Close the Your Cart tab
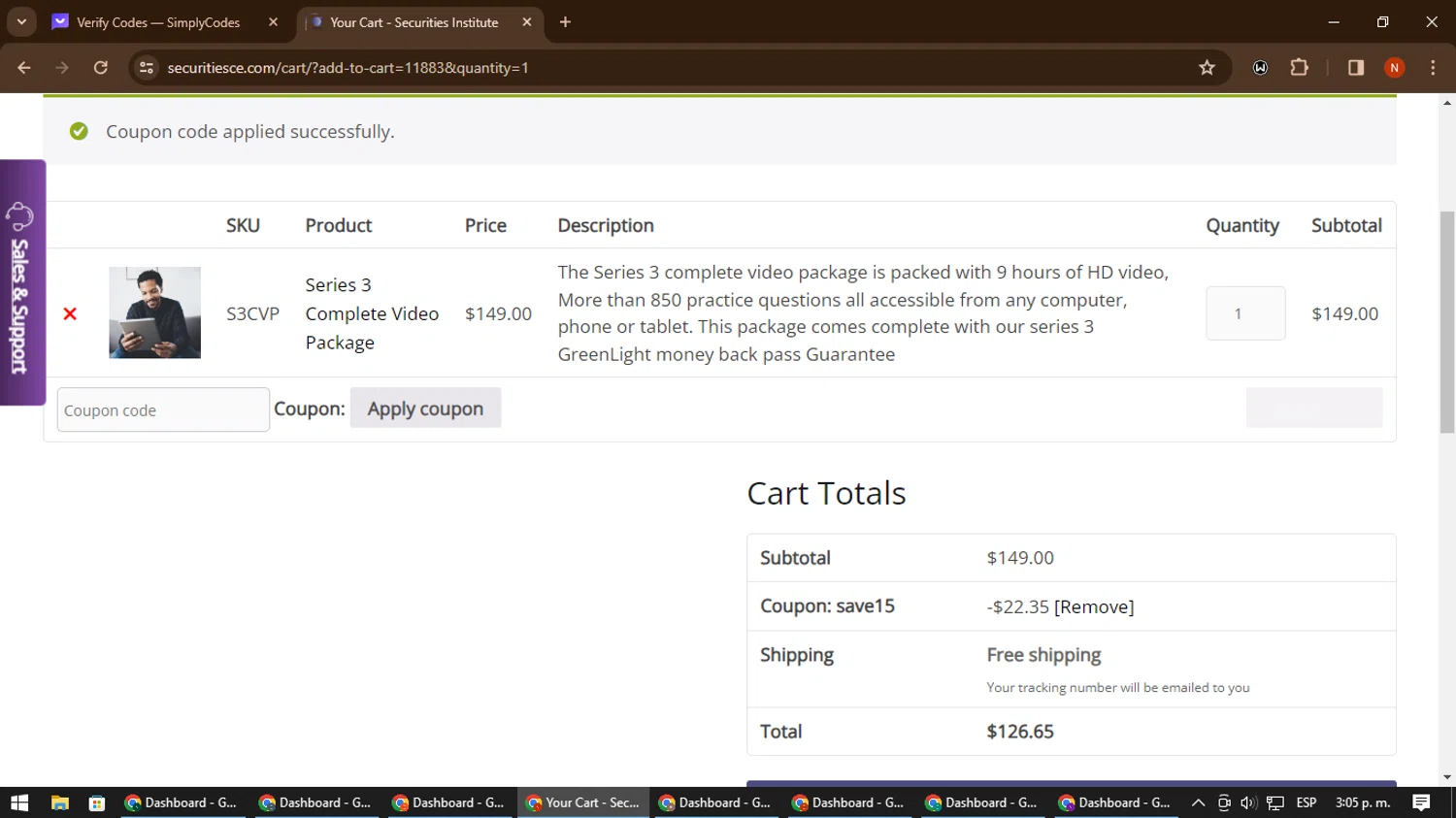This screenshot has width=1456, height=818. 527,22
